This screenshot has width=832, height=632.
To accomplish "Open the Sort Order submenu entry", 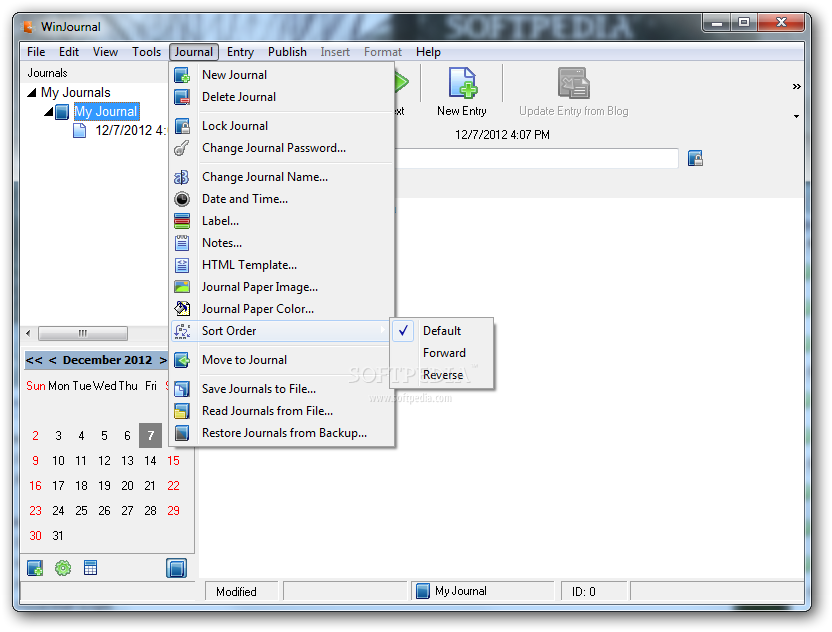I will (282, 331).
